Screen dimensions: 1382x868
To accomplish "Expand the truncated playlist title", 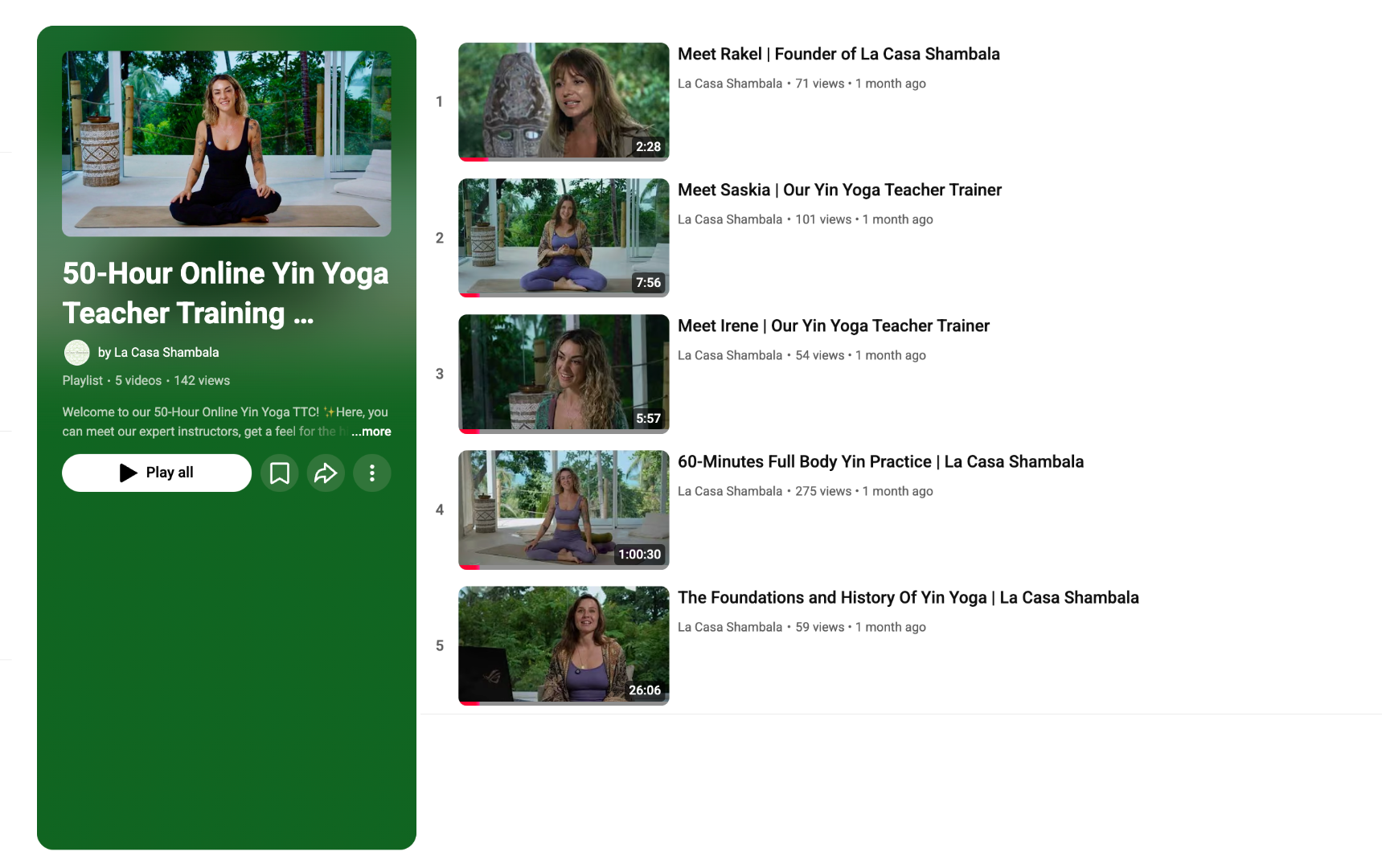I will (225, 293).
